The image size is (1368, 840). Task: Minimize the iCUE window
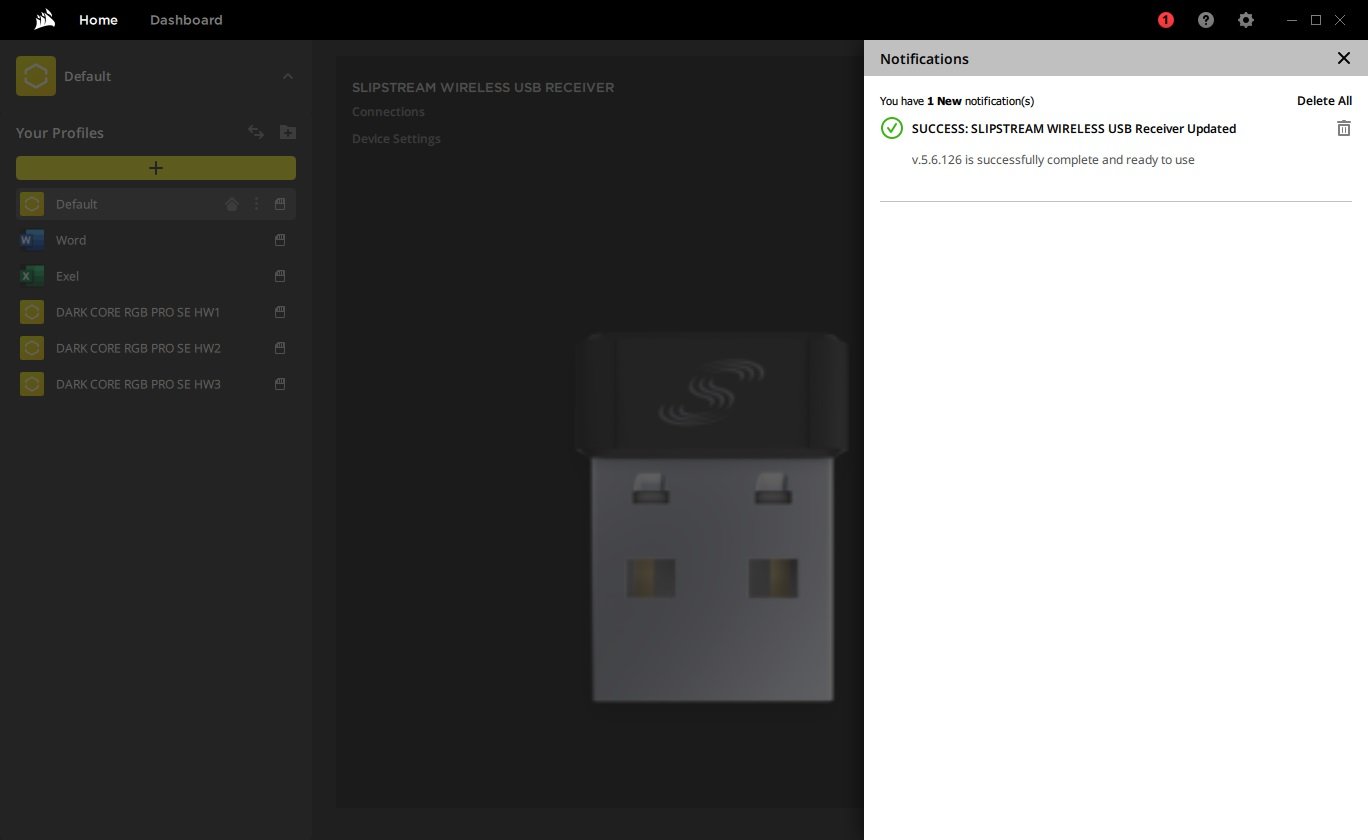coord(1292,20)
